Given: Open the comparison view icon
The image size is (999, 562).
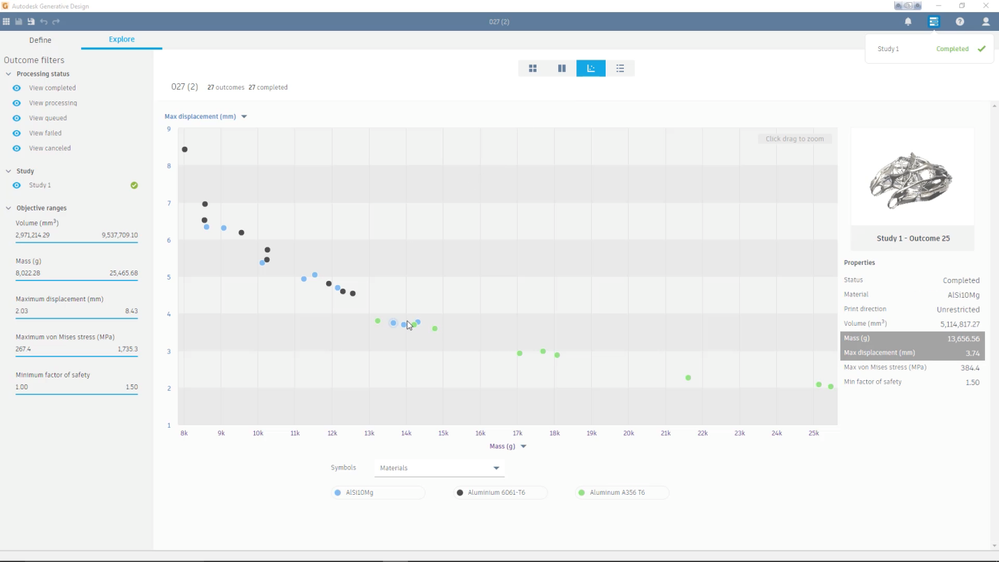Looking at the screenshot, I should (561, 68).
